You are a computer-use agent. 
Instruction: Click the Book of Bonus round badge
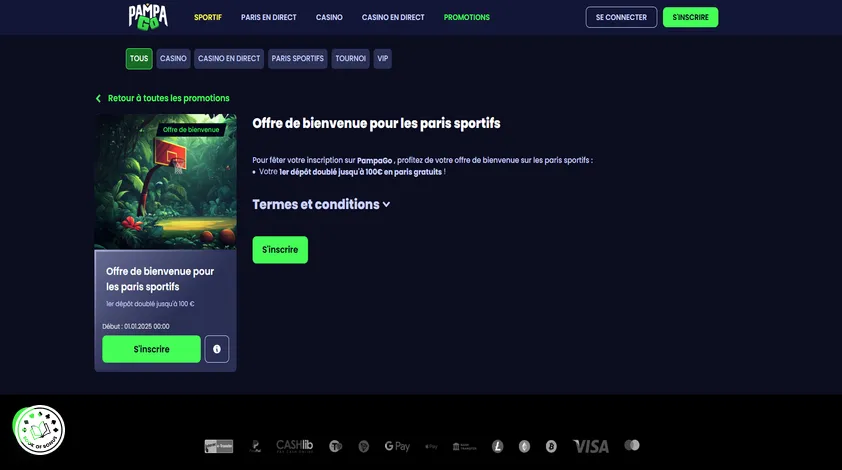39,430
